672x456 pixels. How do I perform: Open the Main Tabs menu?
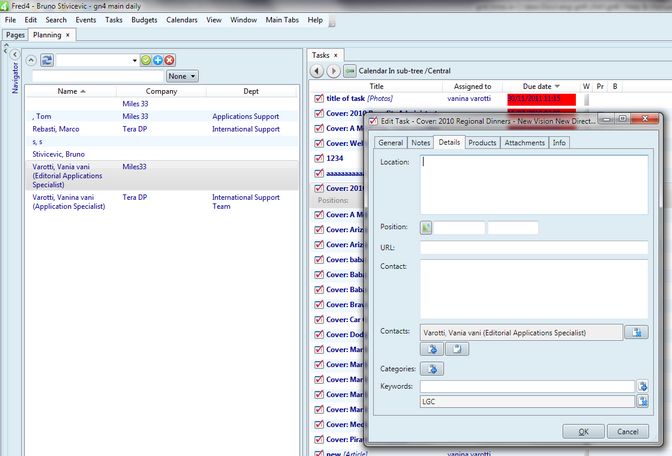(282, 20)
